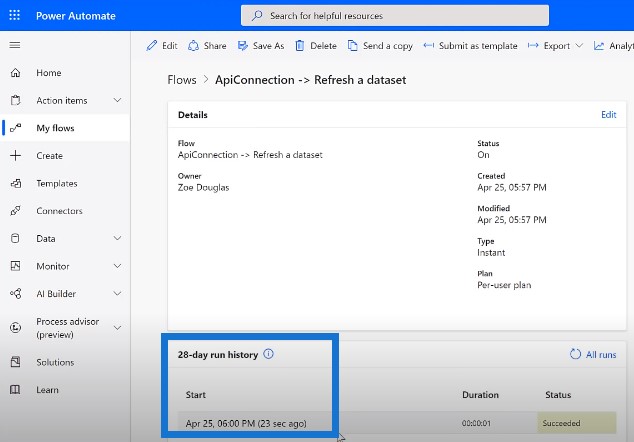Click the Connectors plug icon
This screenshot has height=442, width=634.
15,211
